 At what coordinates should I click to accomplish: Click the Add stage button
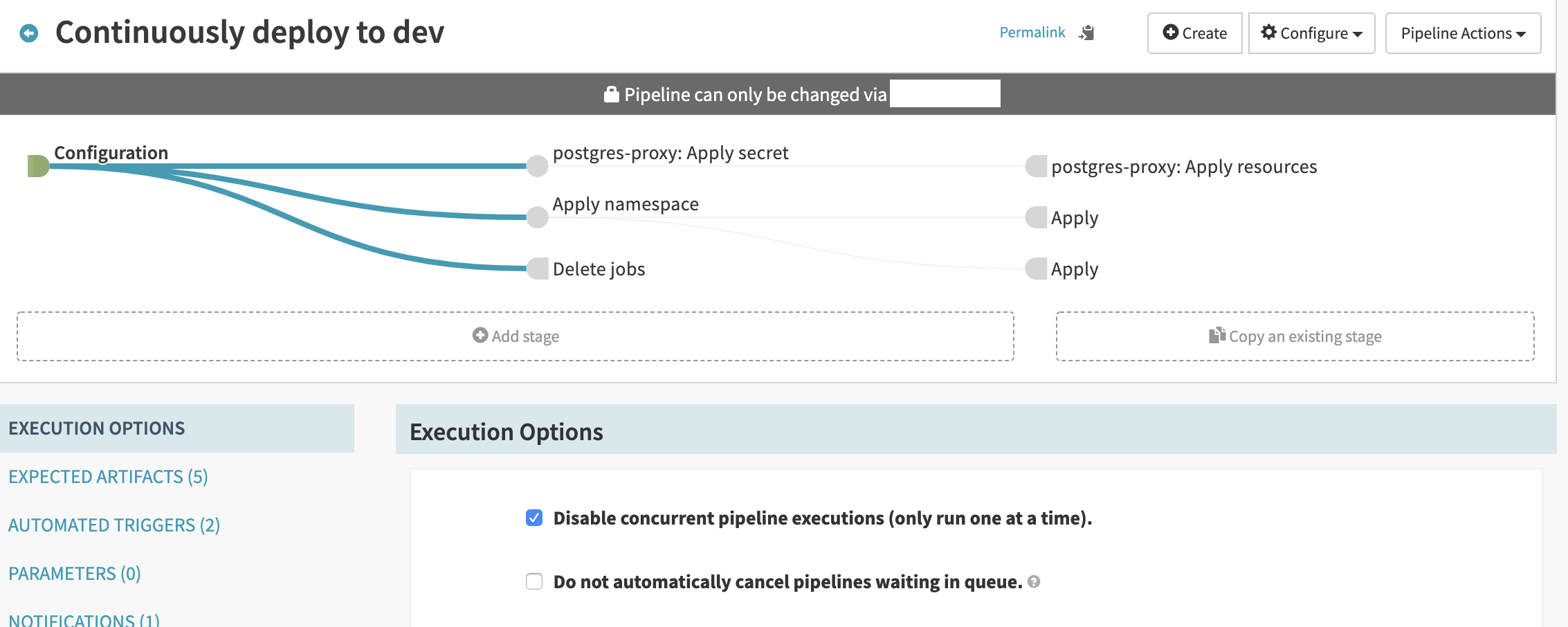click(515, 336)
